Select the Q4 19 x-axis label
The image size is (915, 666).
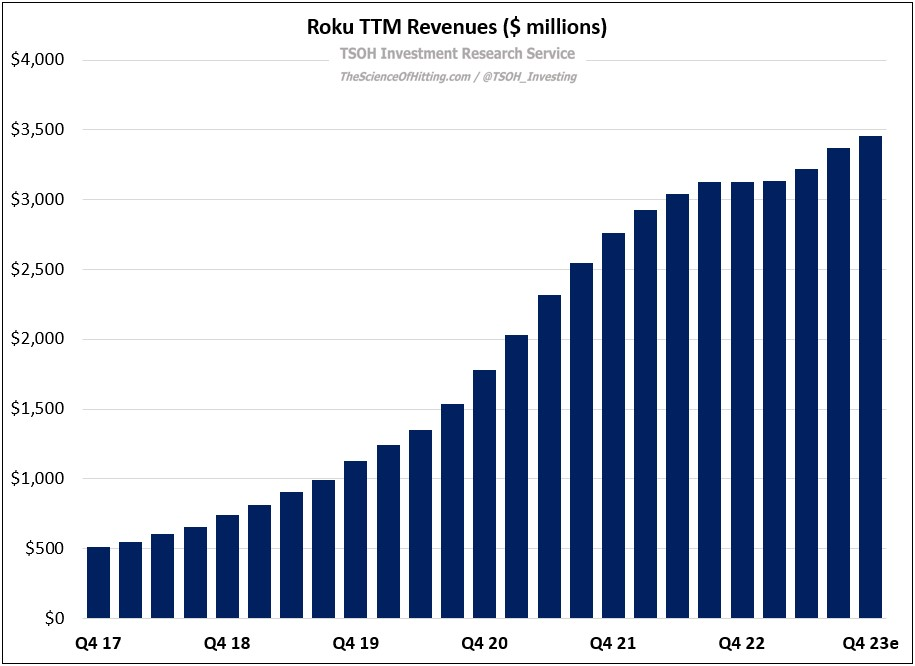356,643
